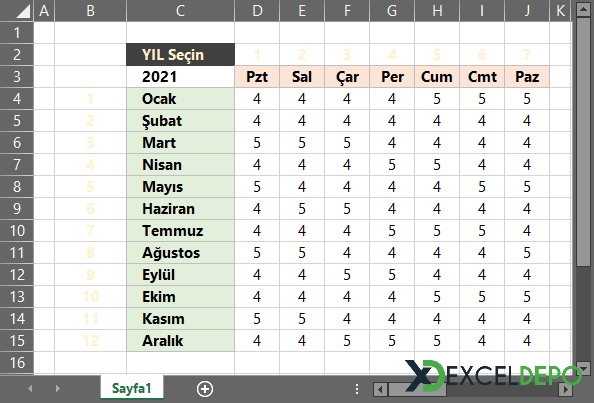Viewport: 594px width, 403px height.
Task: Click horizontal scrollbar left arrow
Action: point(380,389)
